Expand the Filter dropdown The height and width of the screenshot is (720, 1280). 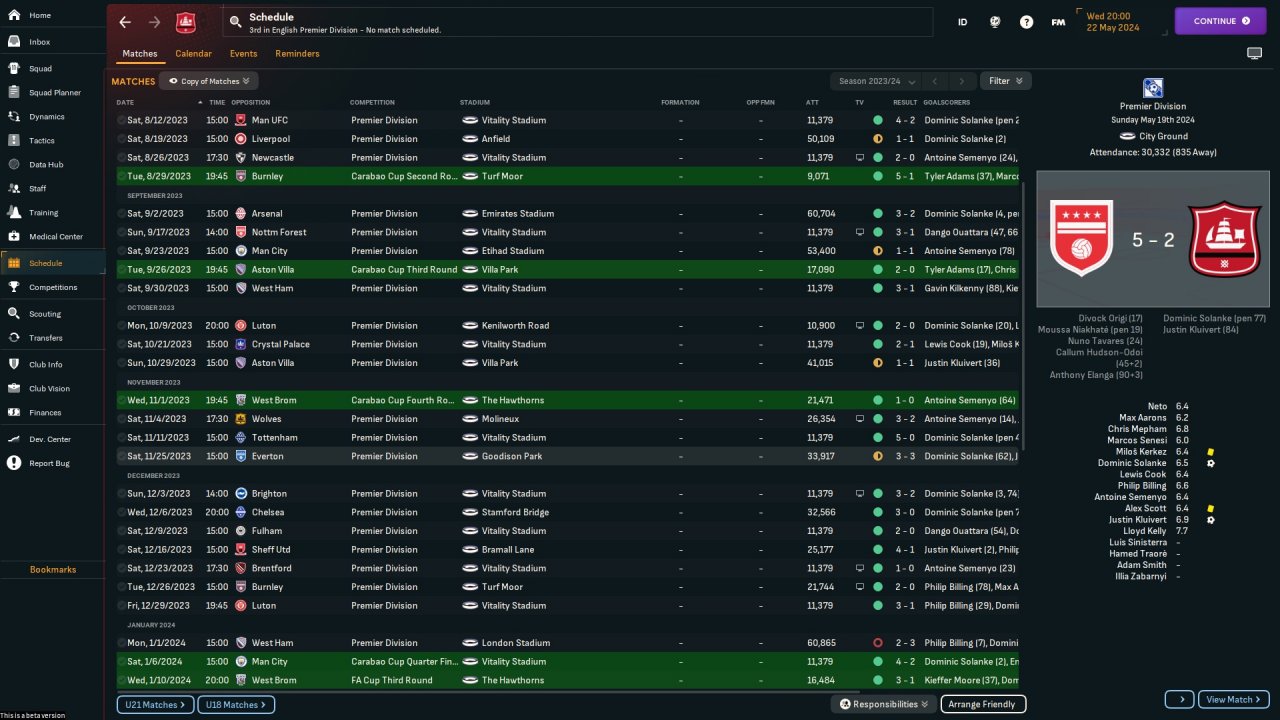tap(1005, 81)
